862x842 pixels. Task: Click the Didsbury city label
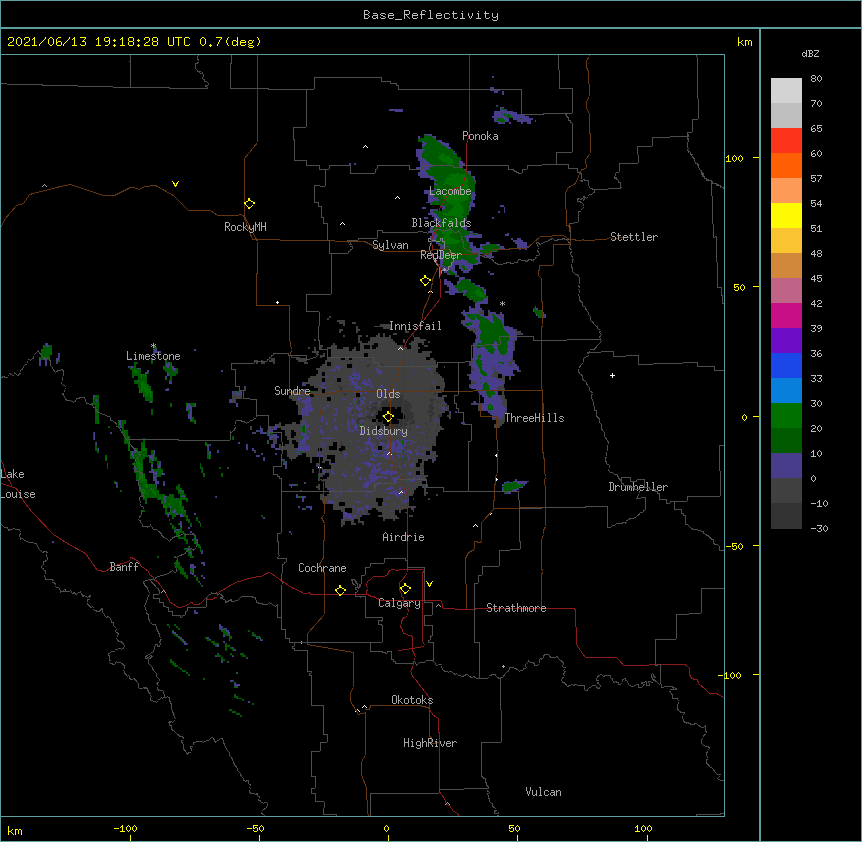[383, 431]
